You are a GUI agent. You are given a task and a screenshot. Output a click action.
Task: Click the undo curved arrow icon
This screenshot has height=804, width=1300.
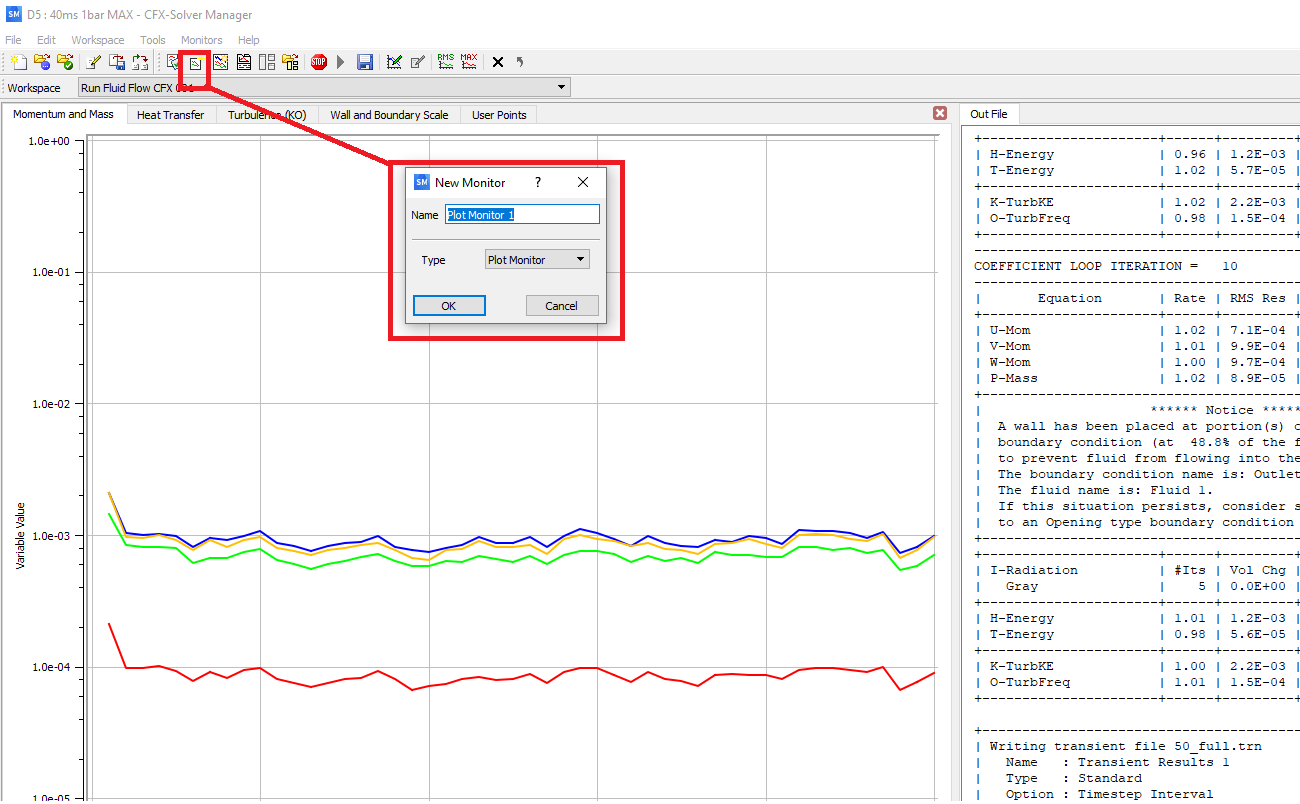[x=518, y=62]
